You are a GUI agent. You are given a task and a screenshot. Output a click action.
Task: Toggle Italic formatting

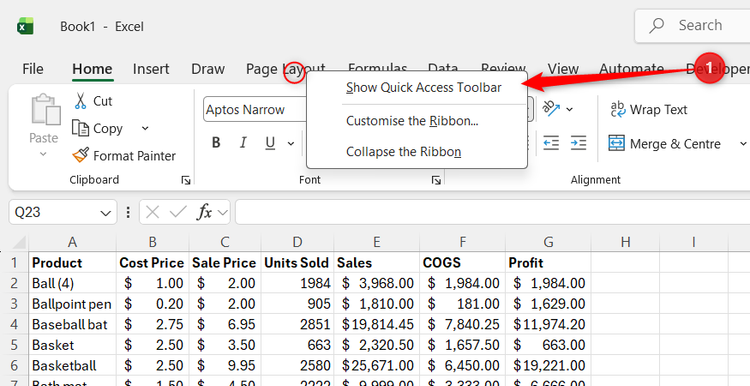tap(243, 143)
